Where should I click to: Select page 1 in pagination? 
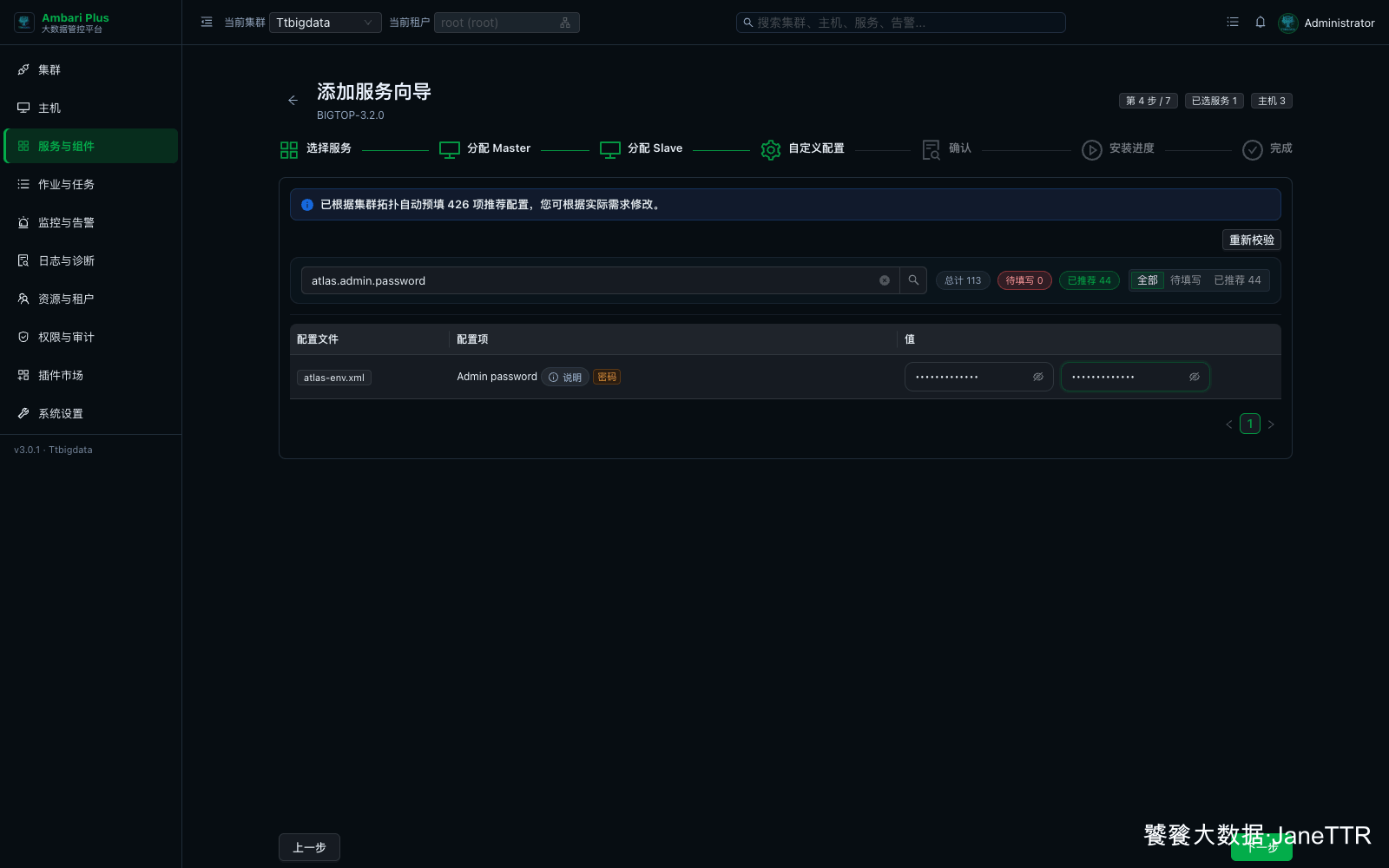(1250, 424)
